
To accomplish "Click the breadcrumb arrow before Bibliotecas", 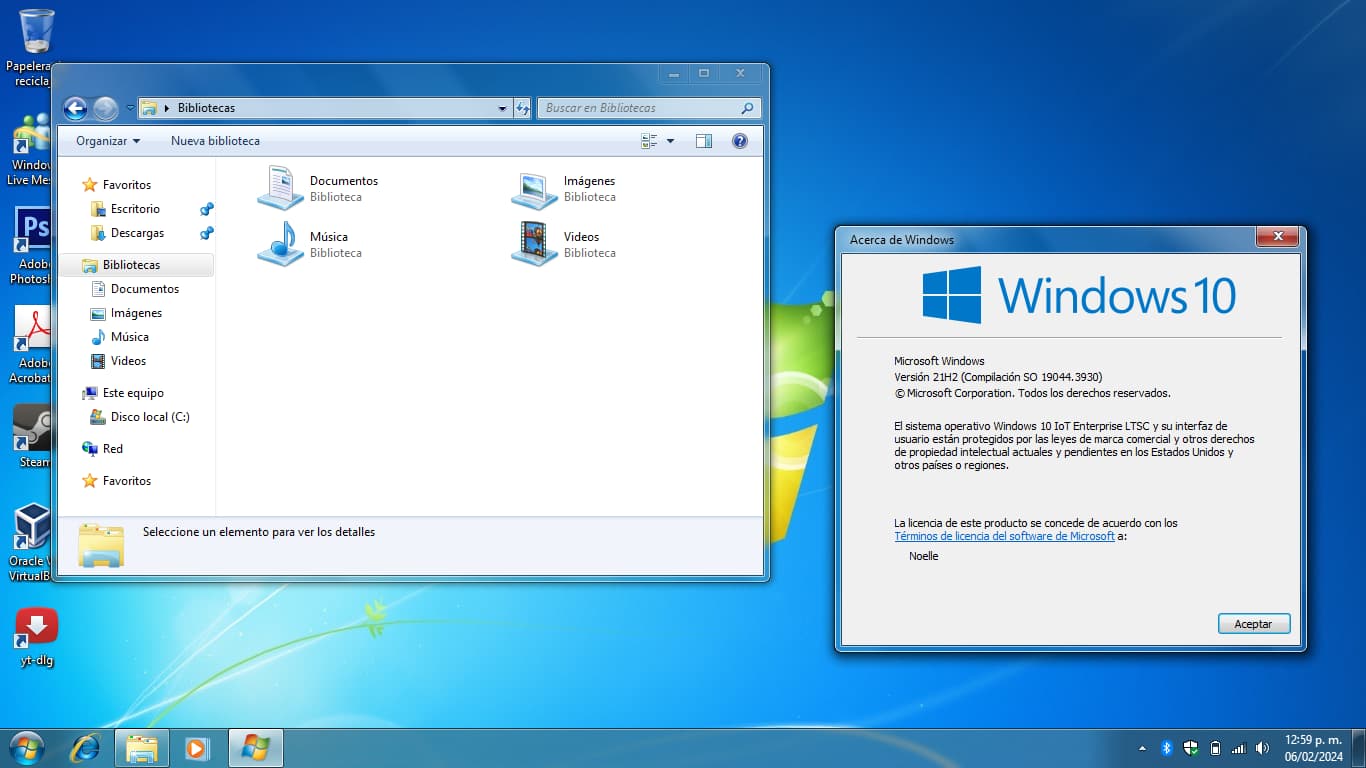I will click(167, 108).
